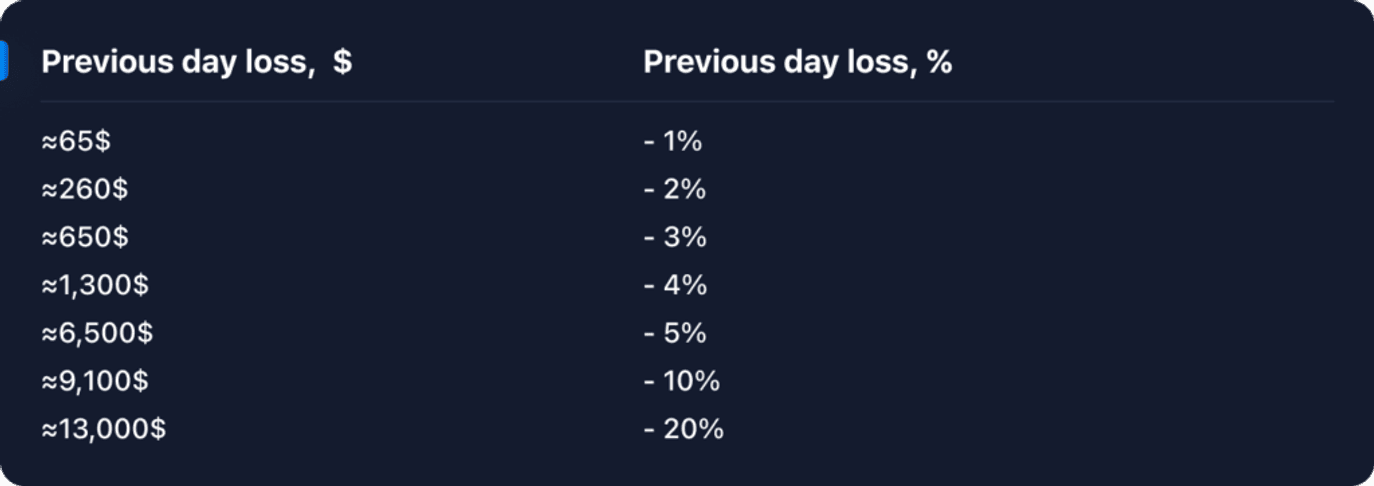Click the ≈650$ loss value
This screenshot has width=1374, height=486.
[85, 237]
